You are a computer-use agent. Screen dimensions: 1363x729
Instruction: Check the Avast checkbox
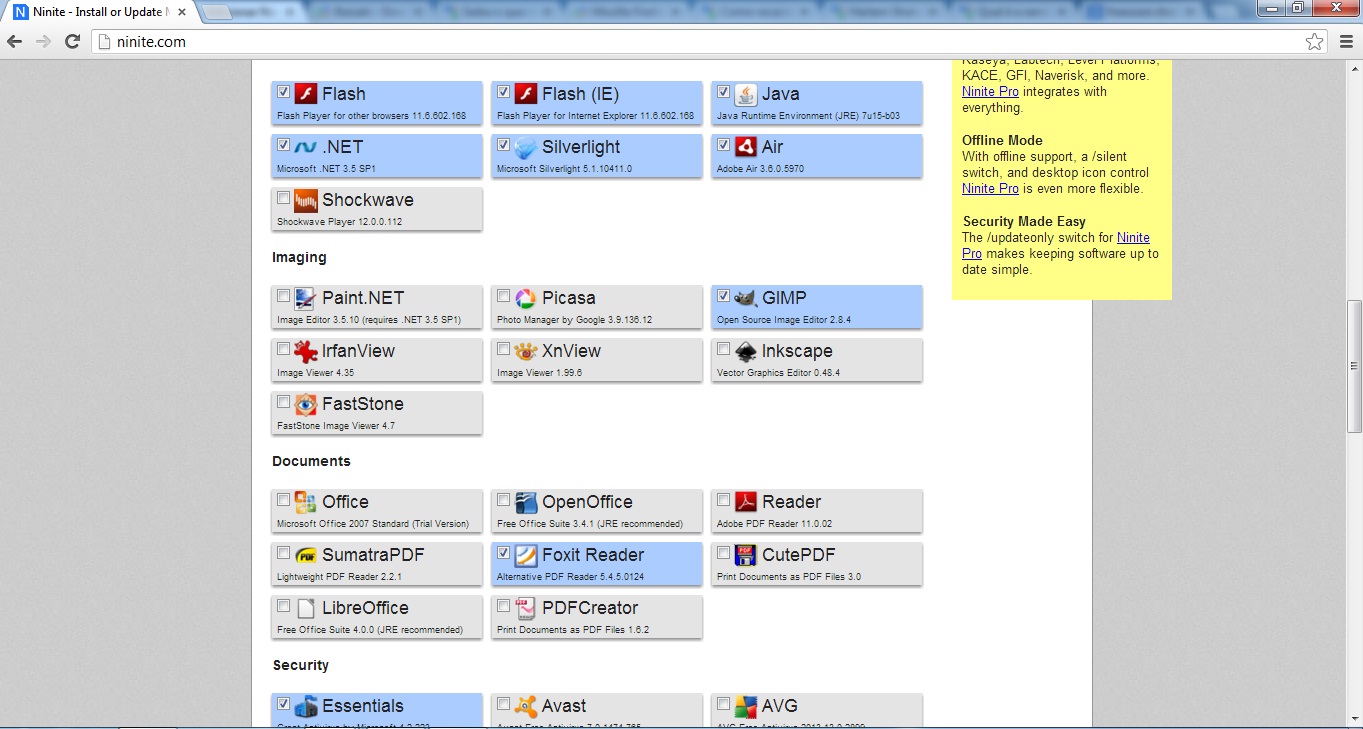[504, 703]
